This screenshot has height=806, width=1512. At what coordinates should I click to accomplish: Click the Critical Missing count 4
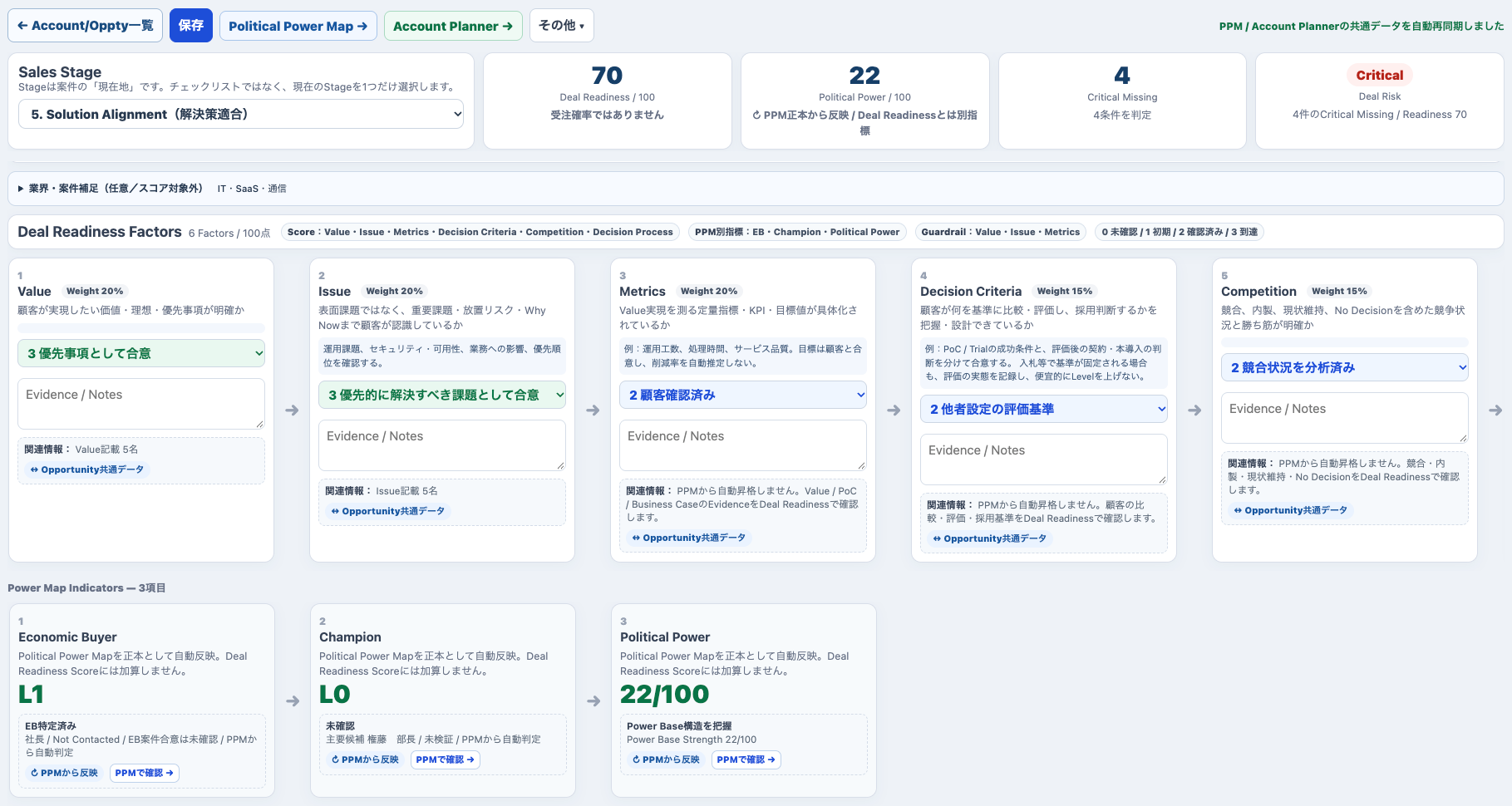pos(1122,76)
